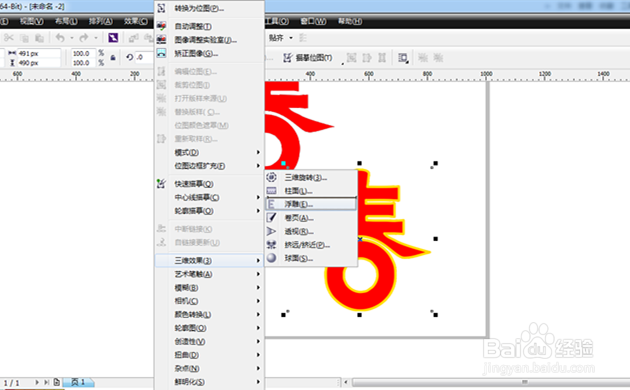This screenshot has width=630, height=390.
Task: Select the 3D Rotate (三维旋转) icon
Action: pos(272,177)
